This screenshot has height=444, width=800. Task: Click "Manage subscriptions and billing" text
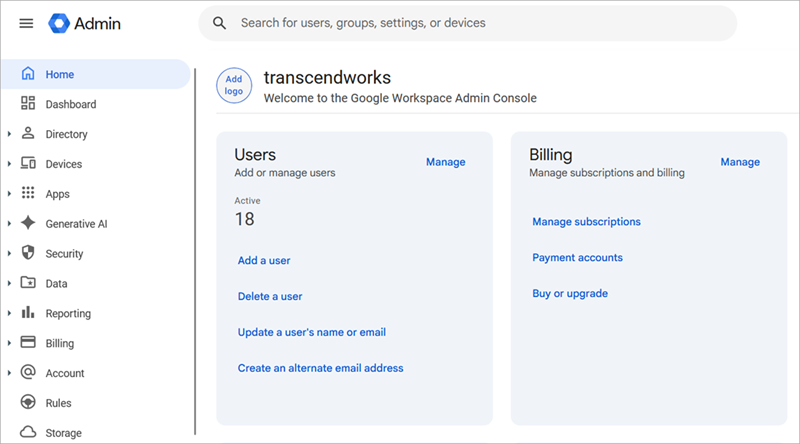point(607,173)
